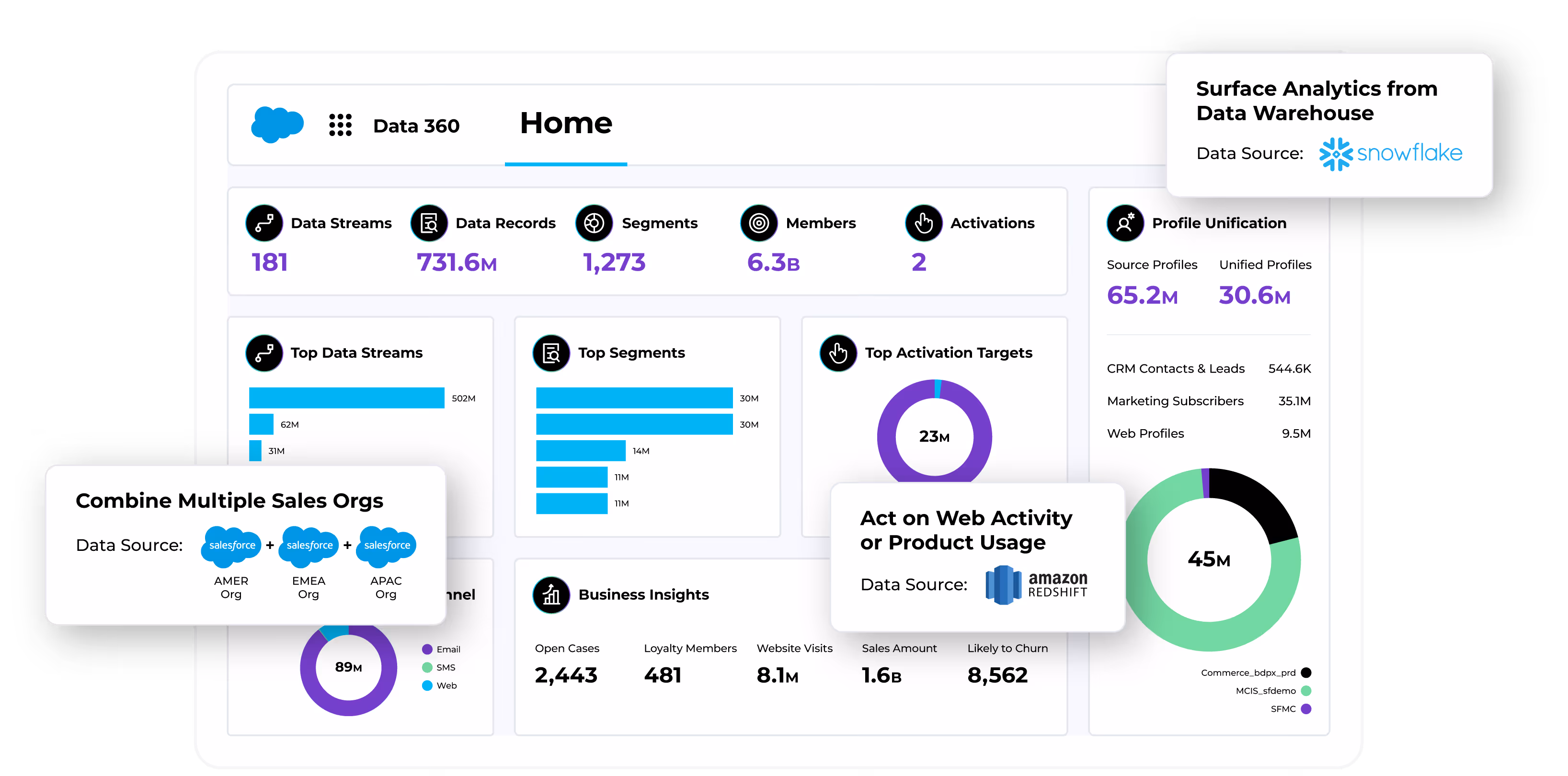Click the Amazon Redshift logo

pyautogui.click(x=1037, y=584)
